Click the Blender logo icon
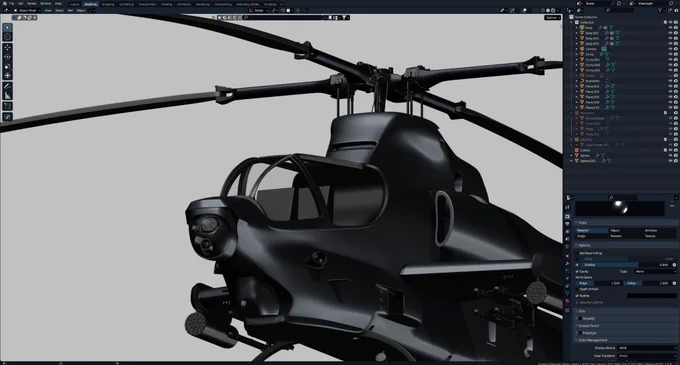This screenshot has width=680, height=365. (4, 3)
